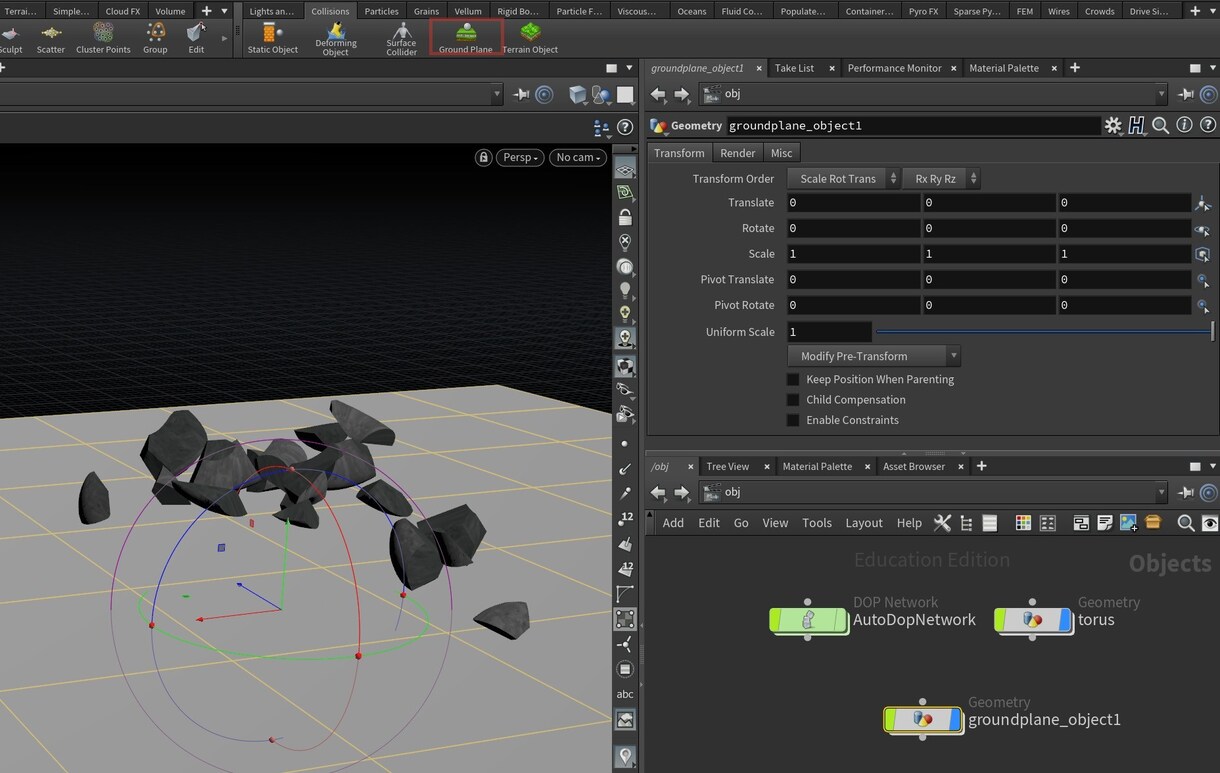1220x773 pixels.
Task: Find a node in the network
Action: [x=1186, y=523]
